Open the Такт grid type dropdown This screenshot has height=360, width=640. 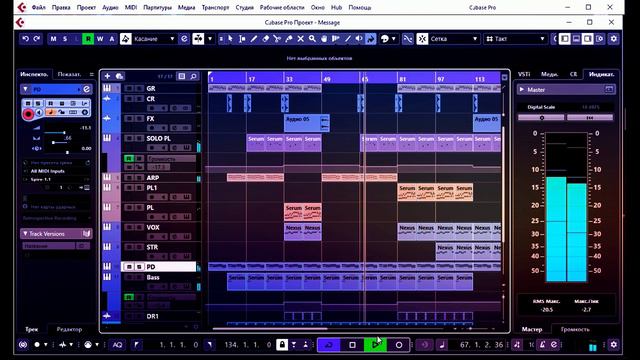515,39
